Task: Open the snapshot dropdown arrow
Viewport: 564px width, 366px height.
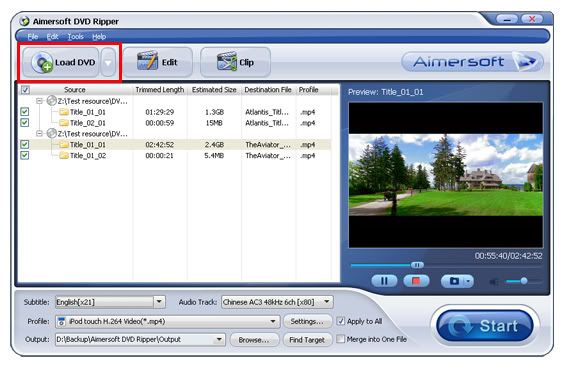Action: pyautogui.click(x=468, y=281)
